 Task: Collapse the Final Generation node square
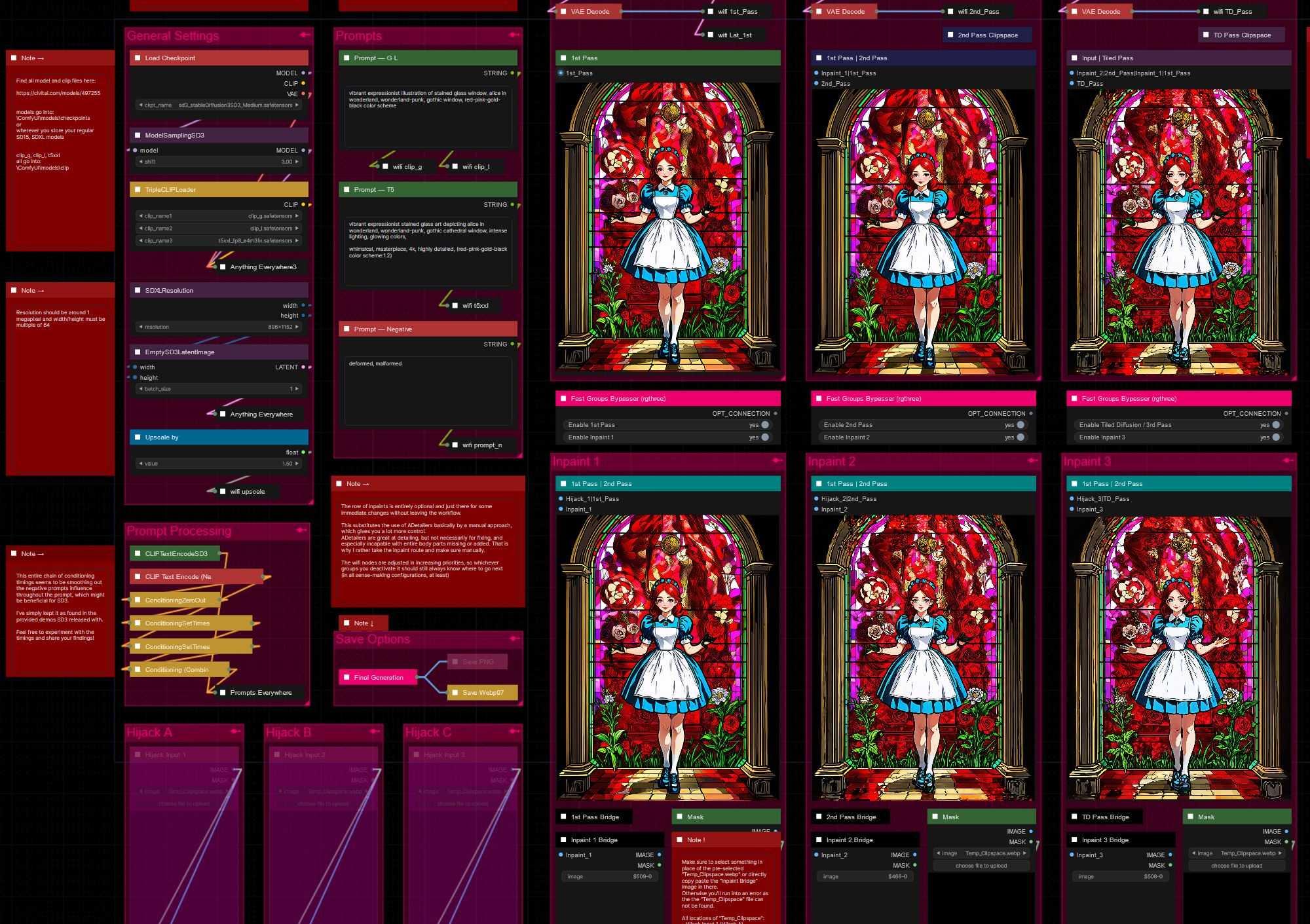(346, 678)
